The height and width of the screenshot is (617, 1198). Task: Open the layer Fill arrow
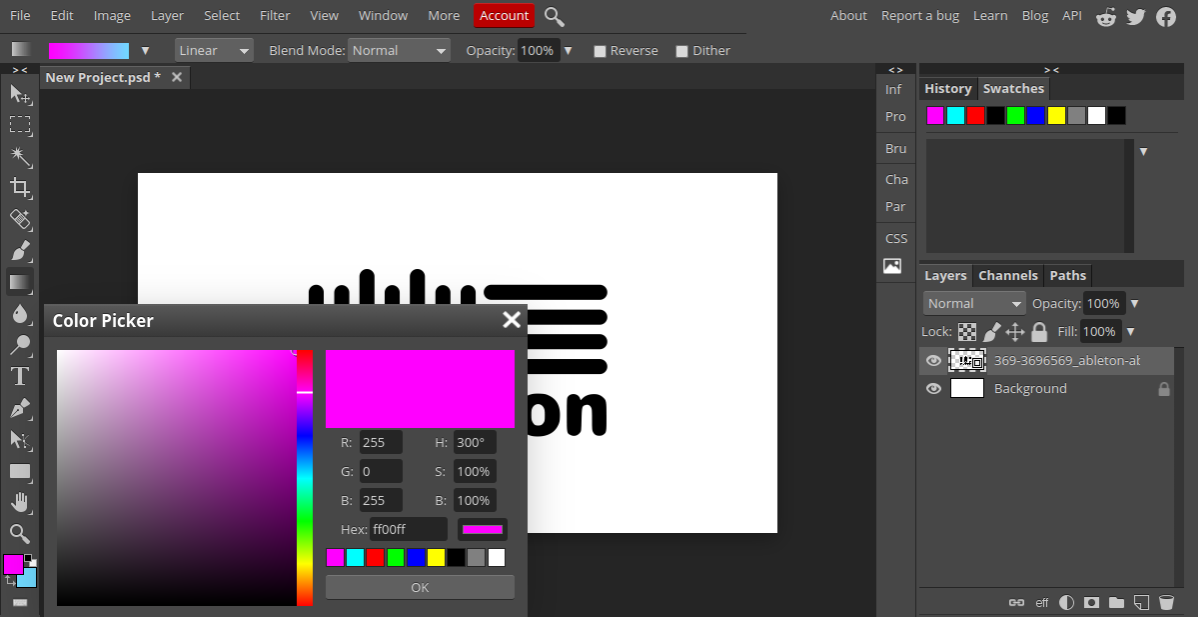coord(1130,331)
